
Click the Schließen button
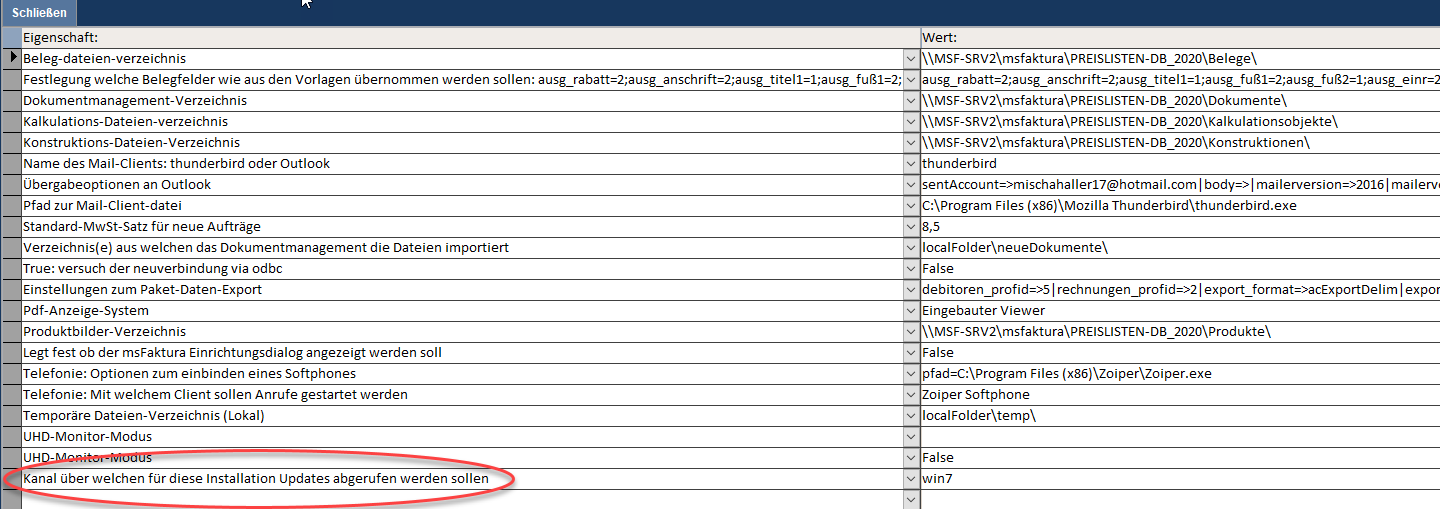40,13
